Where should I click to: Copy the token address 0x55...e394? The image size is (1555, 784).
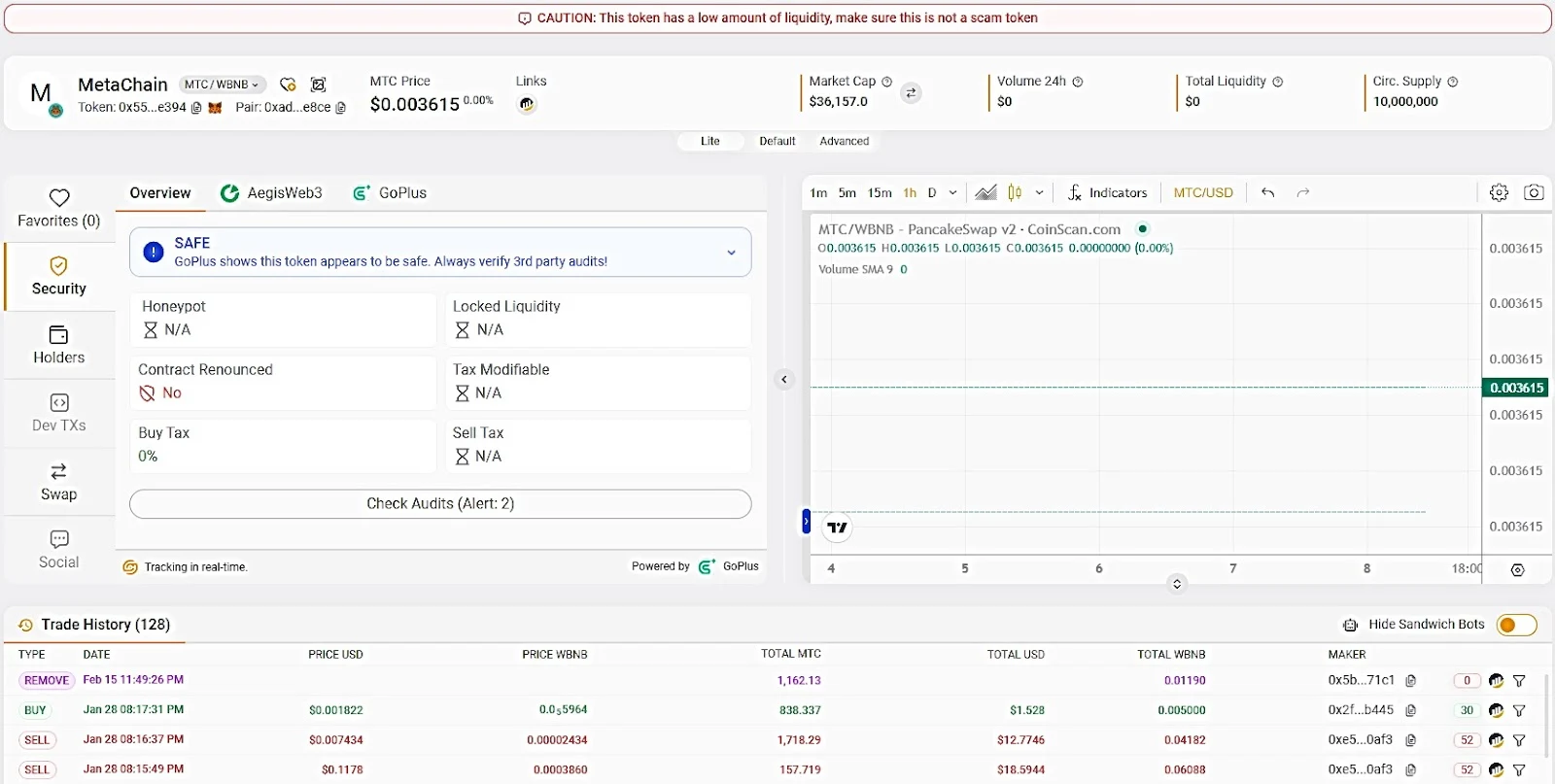point(196,108)
